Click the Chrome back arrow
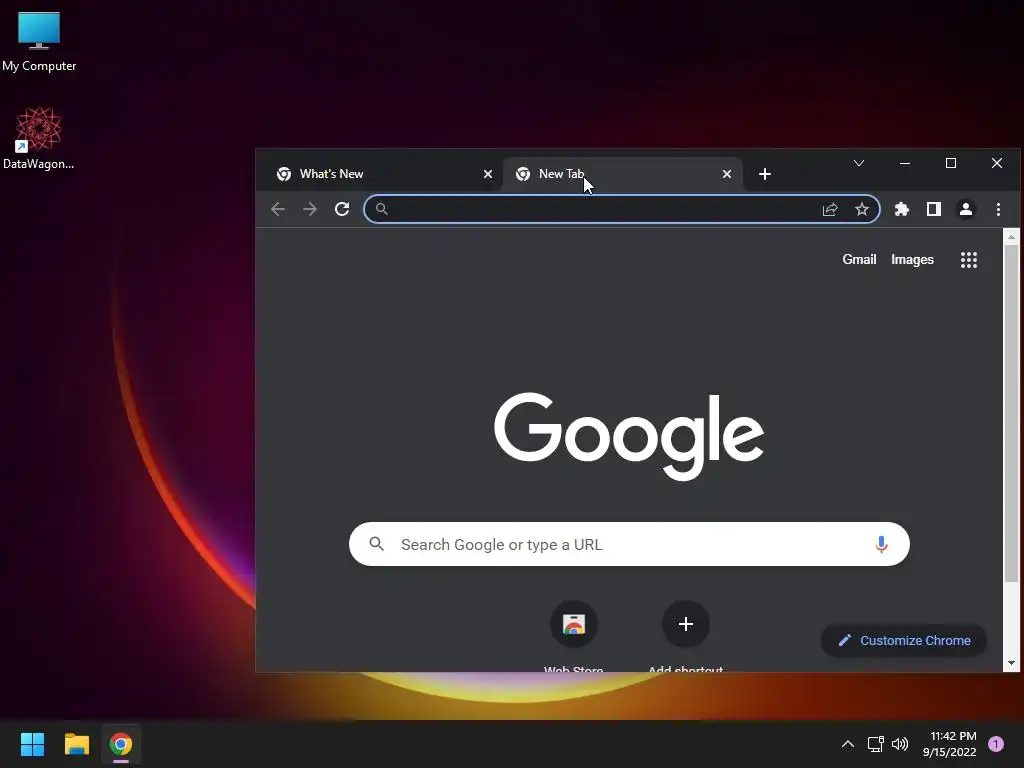The height and width of the screenshot is (768, 1024). [x=278, y=209]
